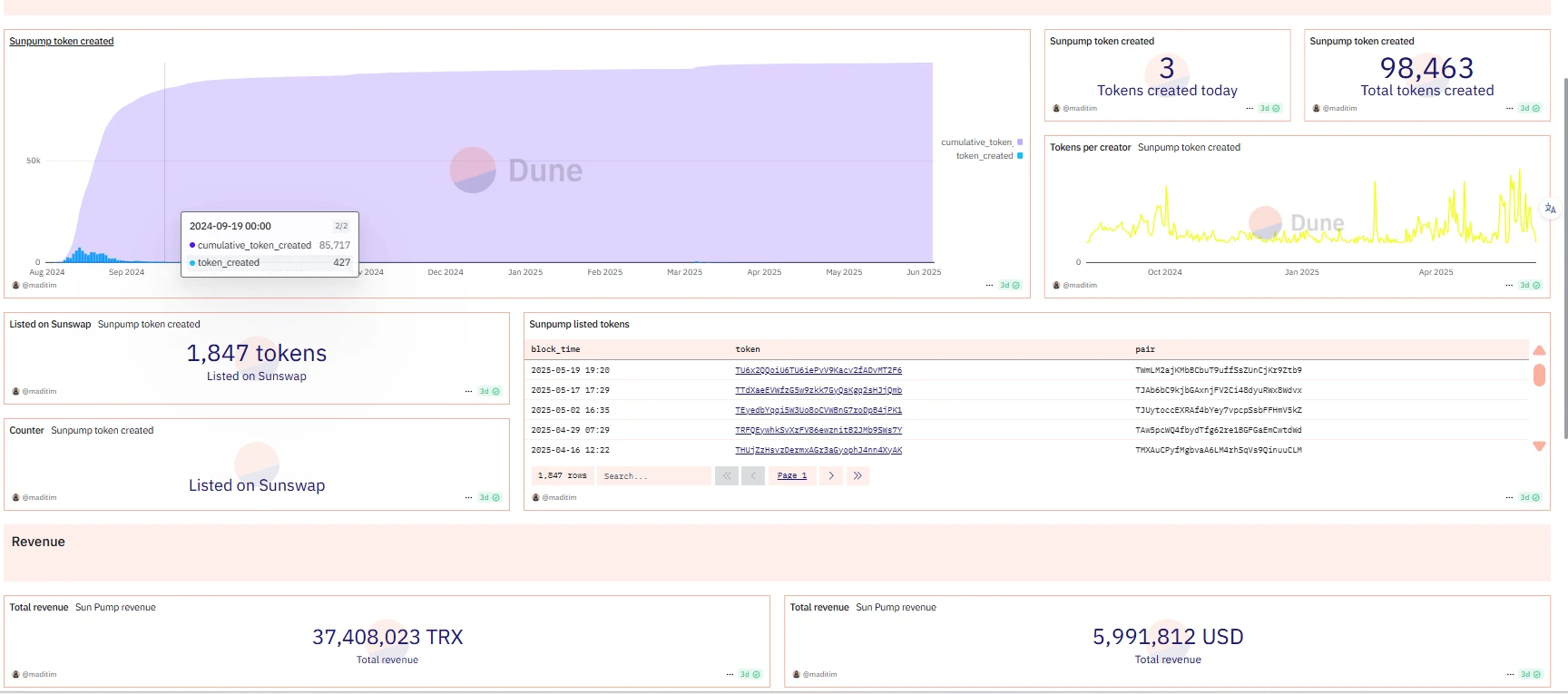Open the page translate icon at right edge
The height and width of the screenshot is (694, 1568).
(1550, 209)
